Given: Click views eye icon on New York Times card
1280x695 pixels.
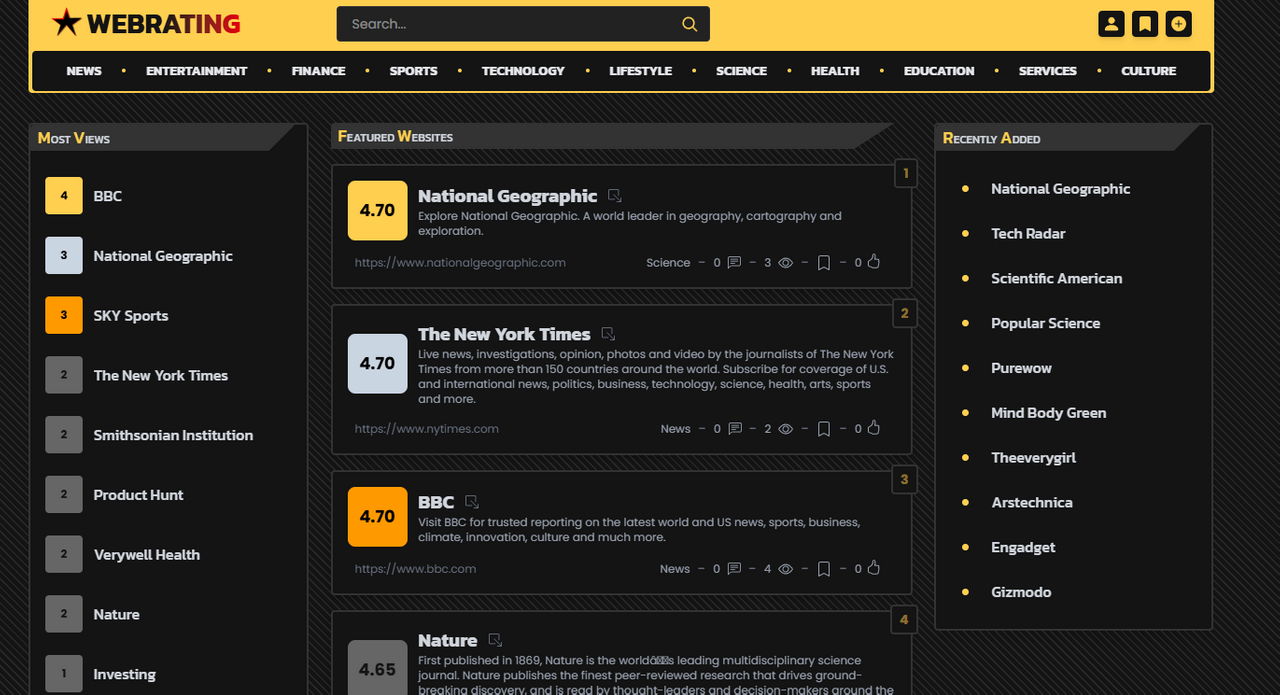Looking at the screenshot, I should click(786, 429).
